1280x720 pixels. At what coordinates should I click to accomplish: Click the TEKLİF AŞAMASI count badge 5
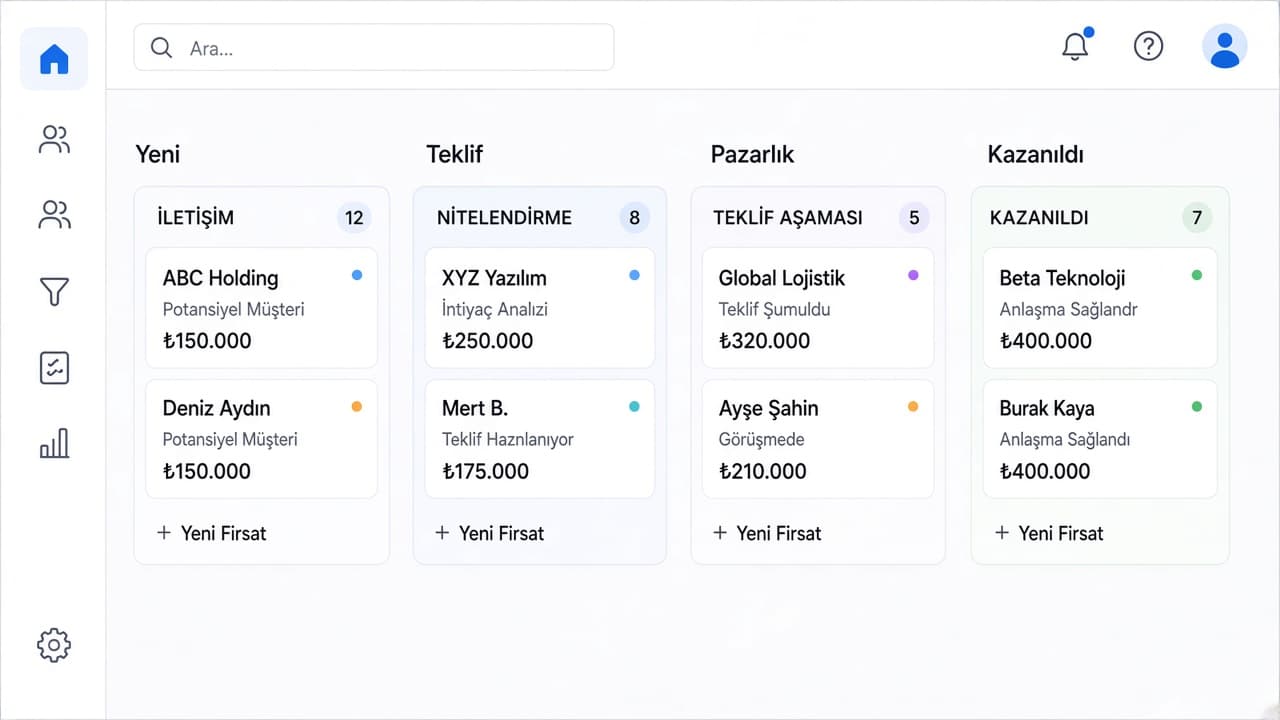click(x=914, y=217)
